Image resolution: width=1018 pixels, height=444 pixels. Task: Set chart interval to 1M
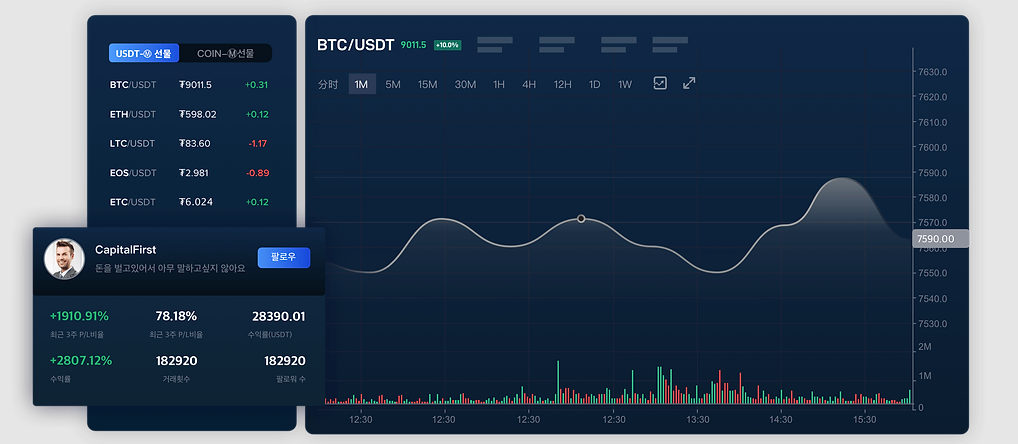coord(361,85)
